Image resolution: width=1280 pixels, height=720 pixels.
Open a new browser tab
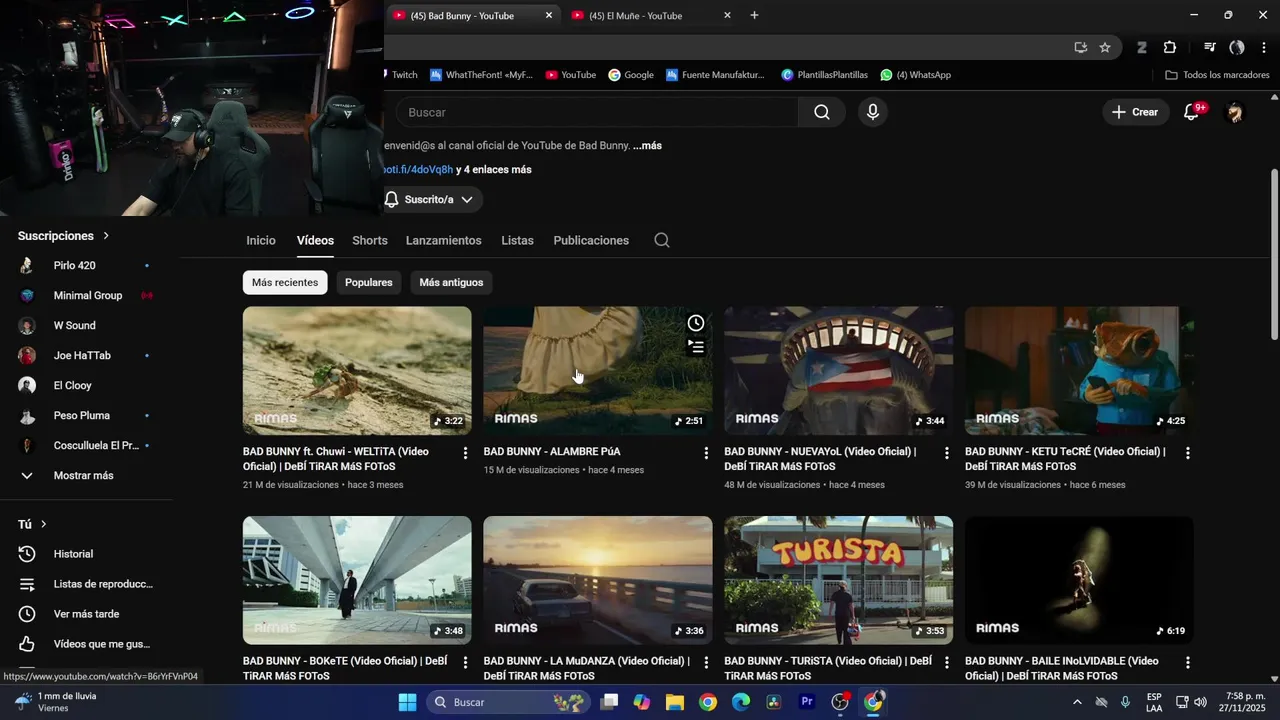pyautogui.click(x=754, y=15)
